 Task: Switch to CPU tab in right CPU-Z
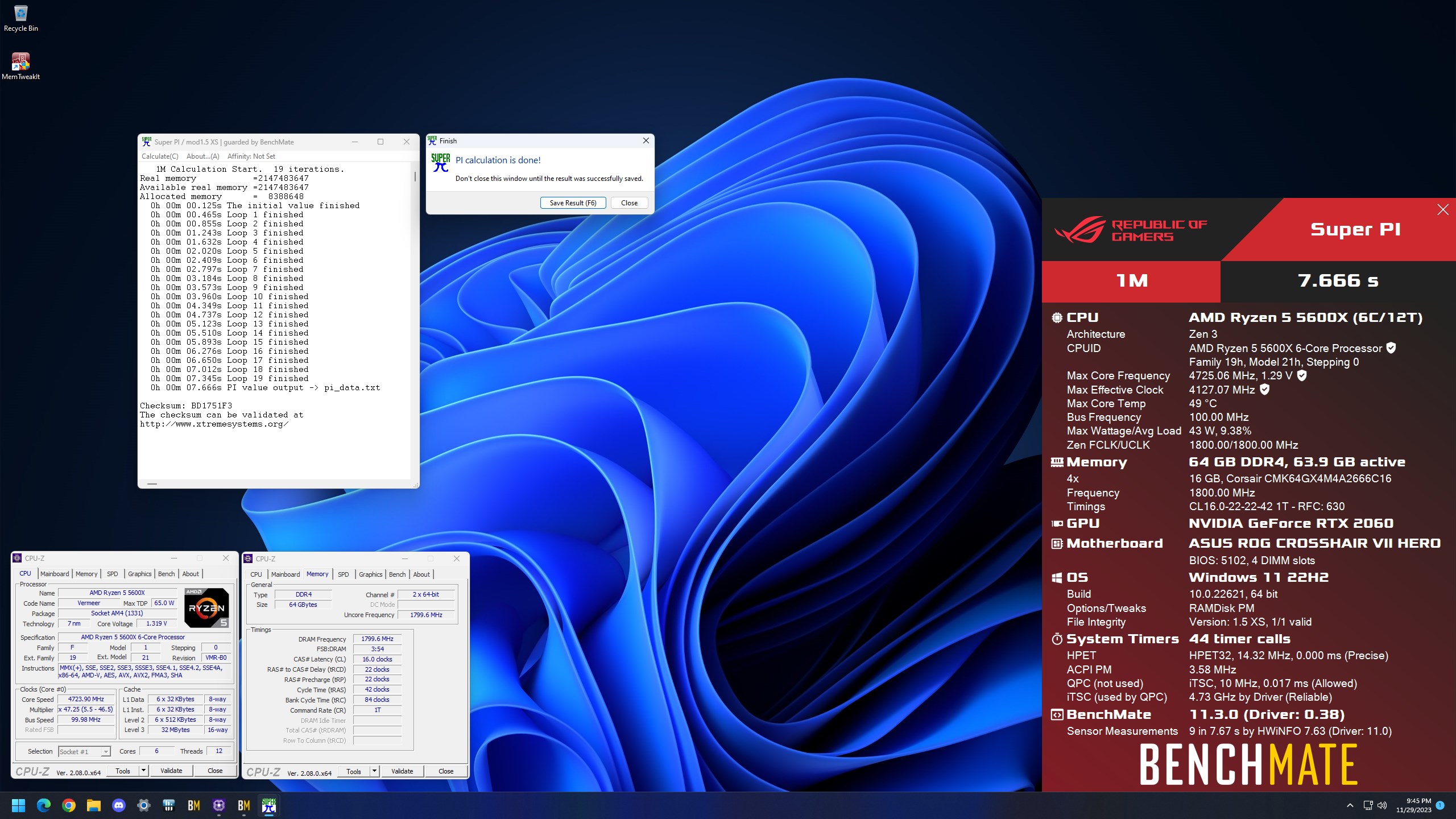(256, 574)
